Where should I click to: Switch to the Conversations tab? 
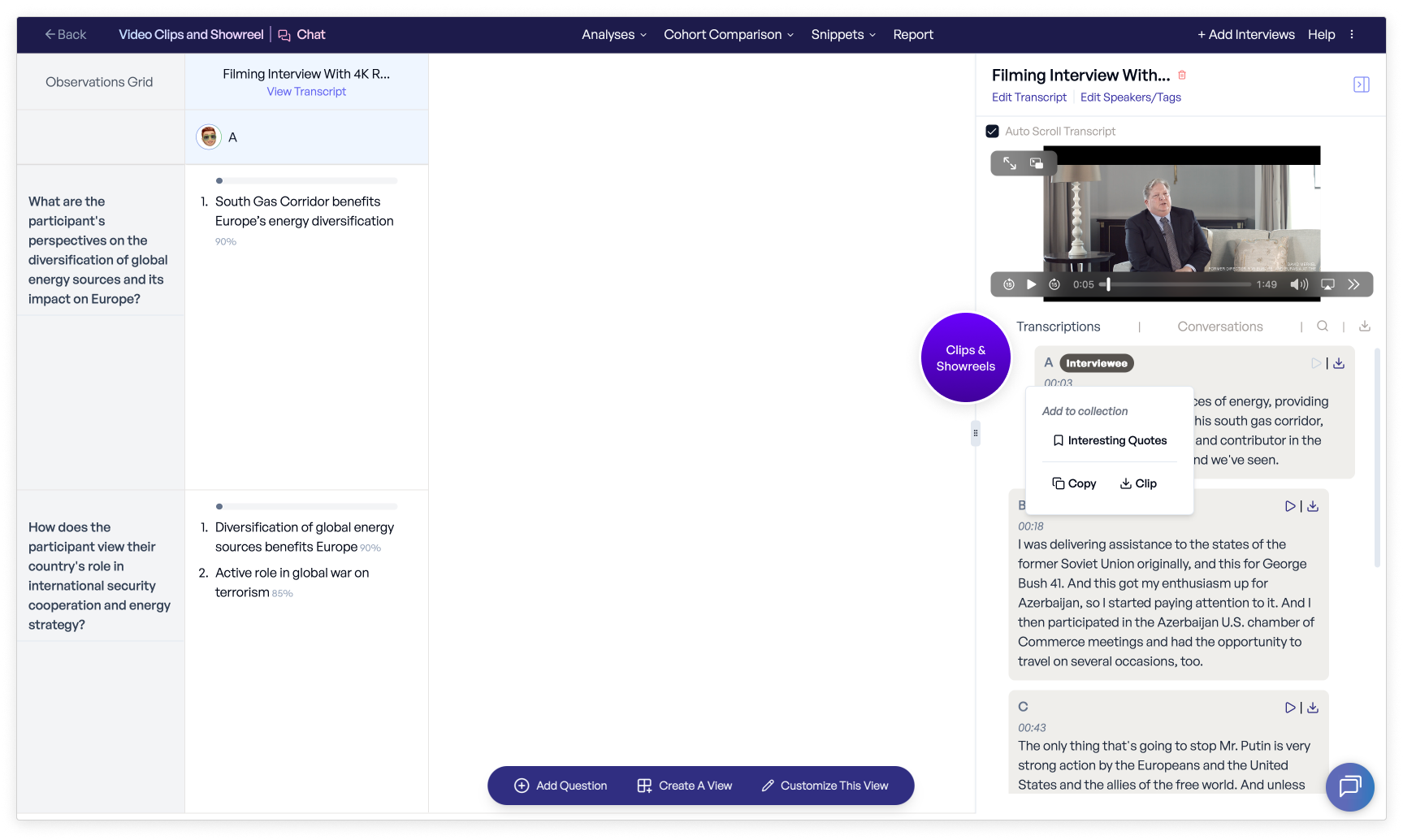pos(1219,327)
